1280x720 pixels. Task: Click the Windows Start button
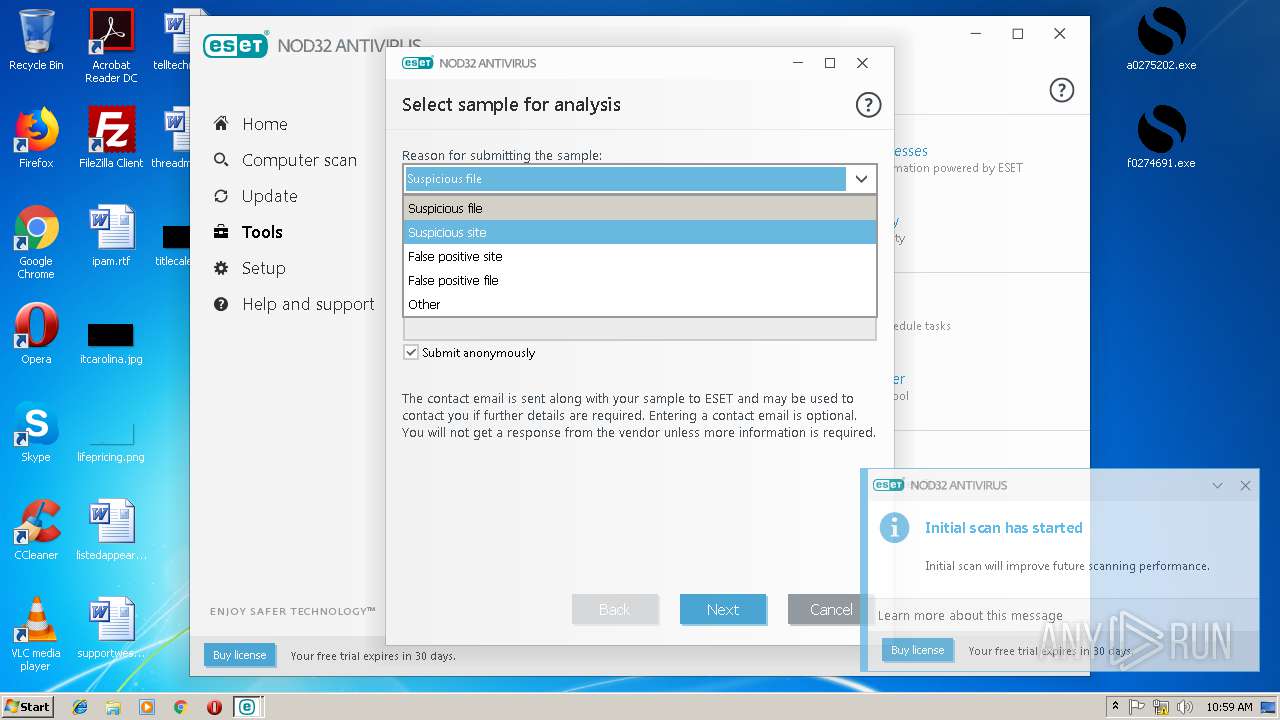27,706
